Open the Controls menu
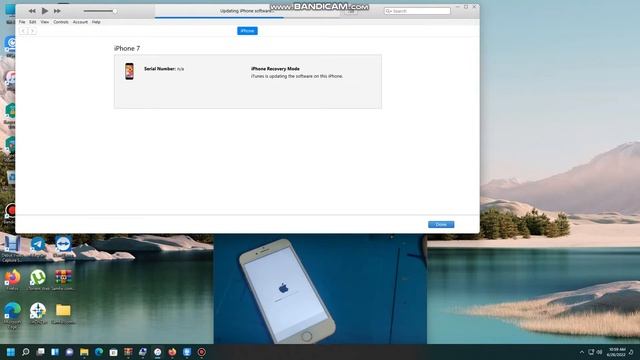Screen dimensions: 640x360 click(61, 22)
